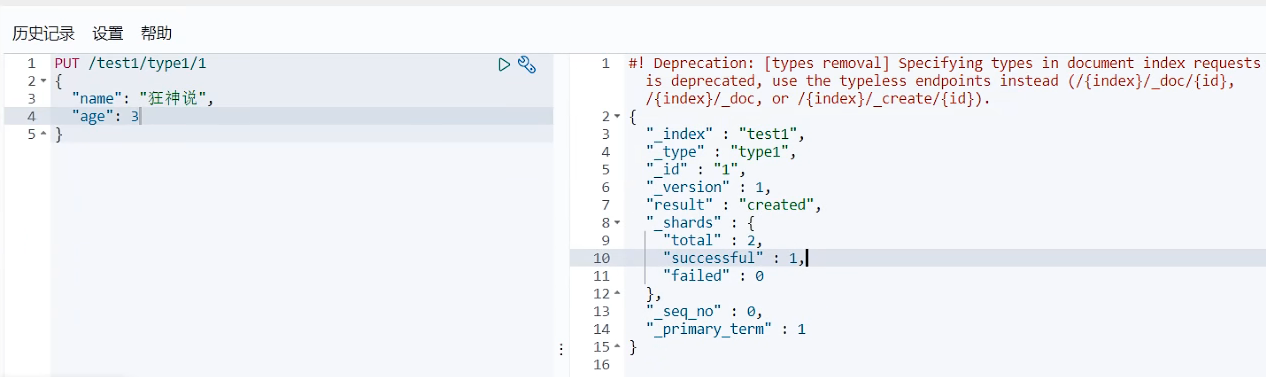Collapse the _shards object fold arrow
Screen dimensions: 1266x377
point(618,223)
